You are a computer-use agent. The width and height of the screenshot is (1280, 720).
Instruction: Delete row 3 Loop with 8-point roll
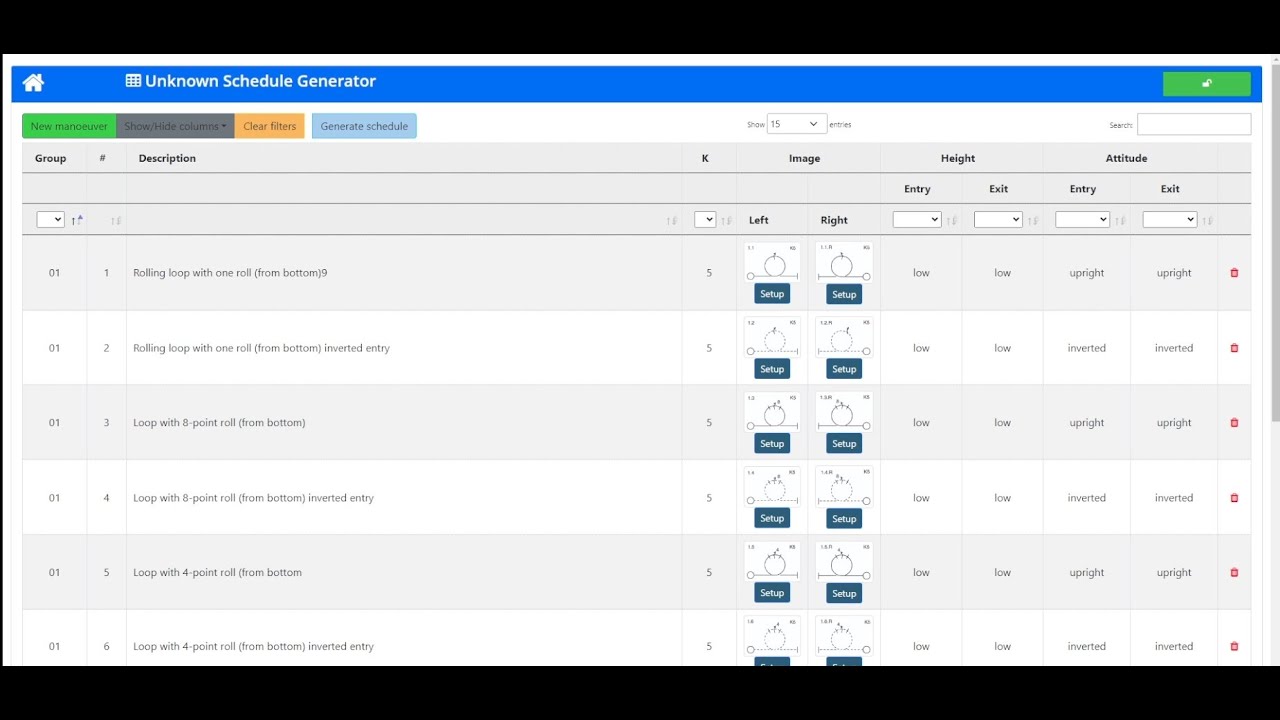(x=1234, y=423)
